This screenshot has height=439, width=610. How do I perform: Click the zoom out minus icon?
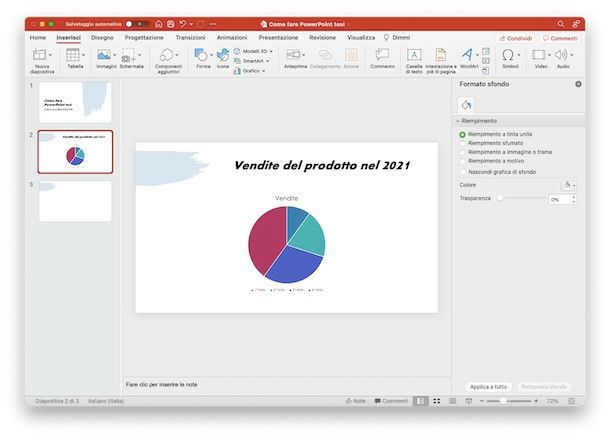pos(482,401)
